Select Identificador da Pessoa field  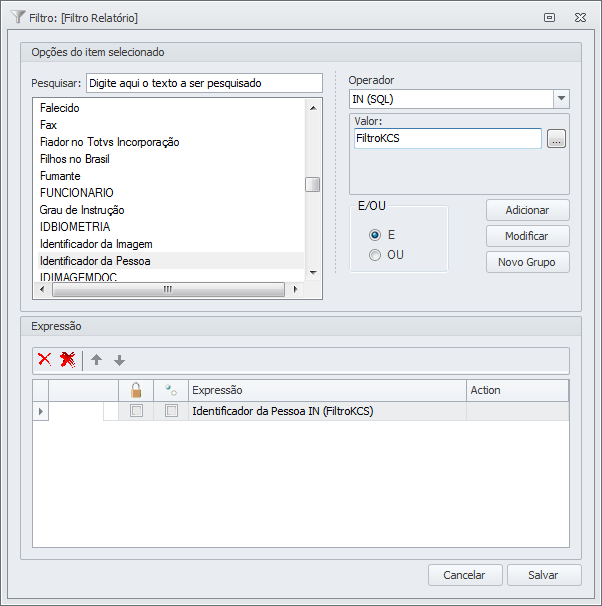click(x=171, y=261)
